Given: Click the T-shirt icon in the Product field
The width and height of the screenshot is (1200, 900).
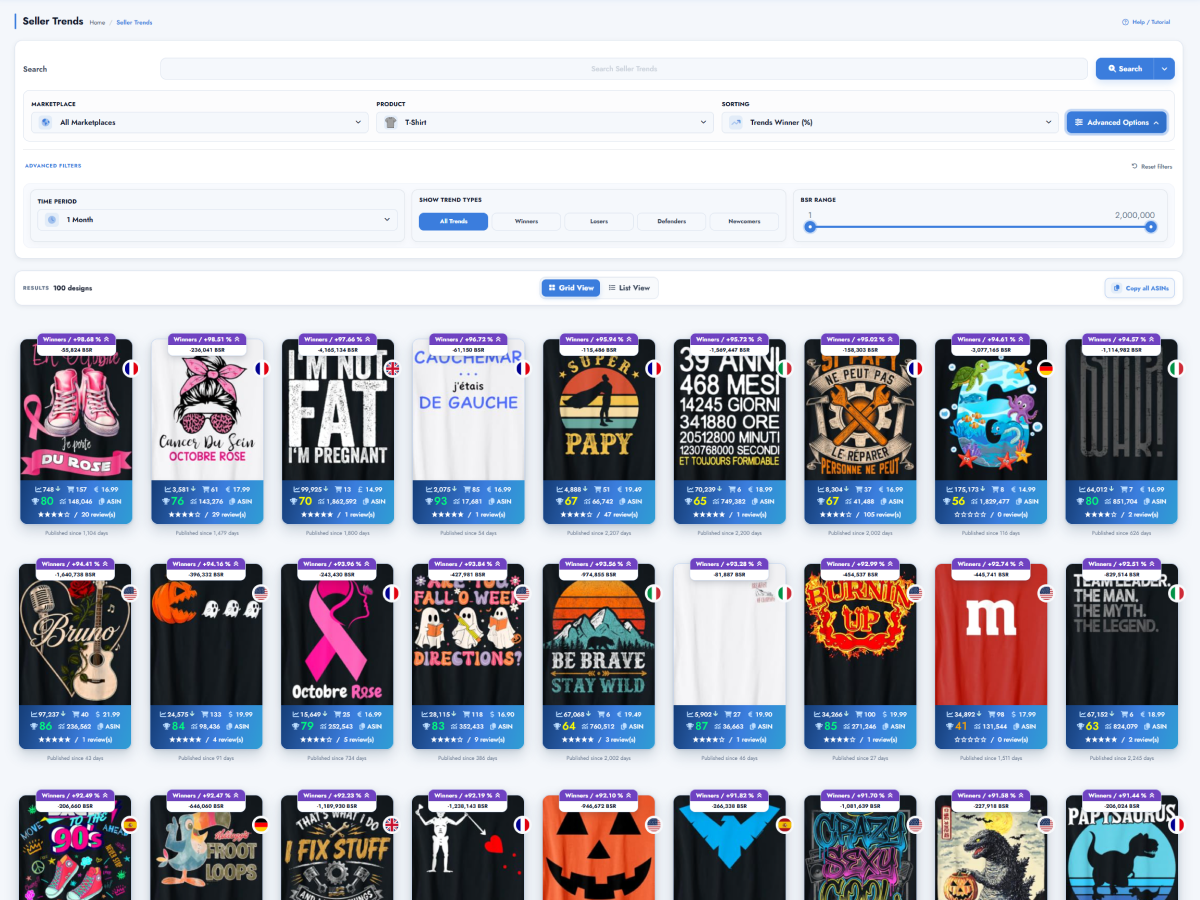Looking at the screenshot, I should pyautogui.click(x=390, y=122).
